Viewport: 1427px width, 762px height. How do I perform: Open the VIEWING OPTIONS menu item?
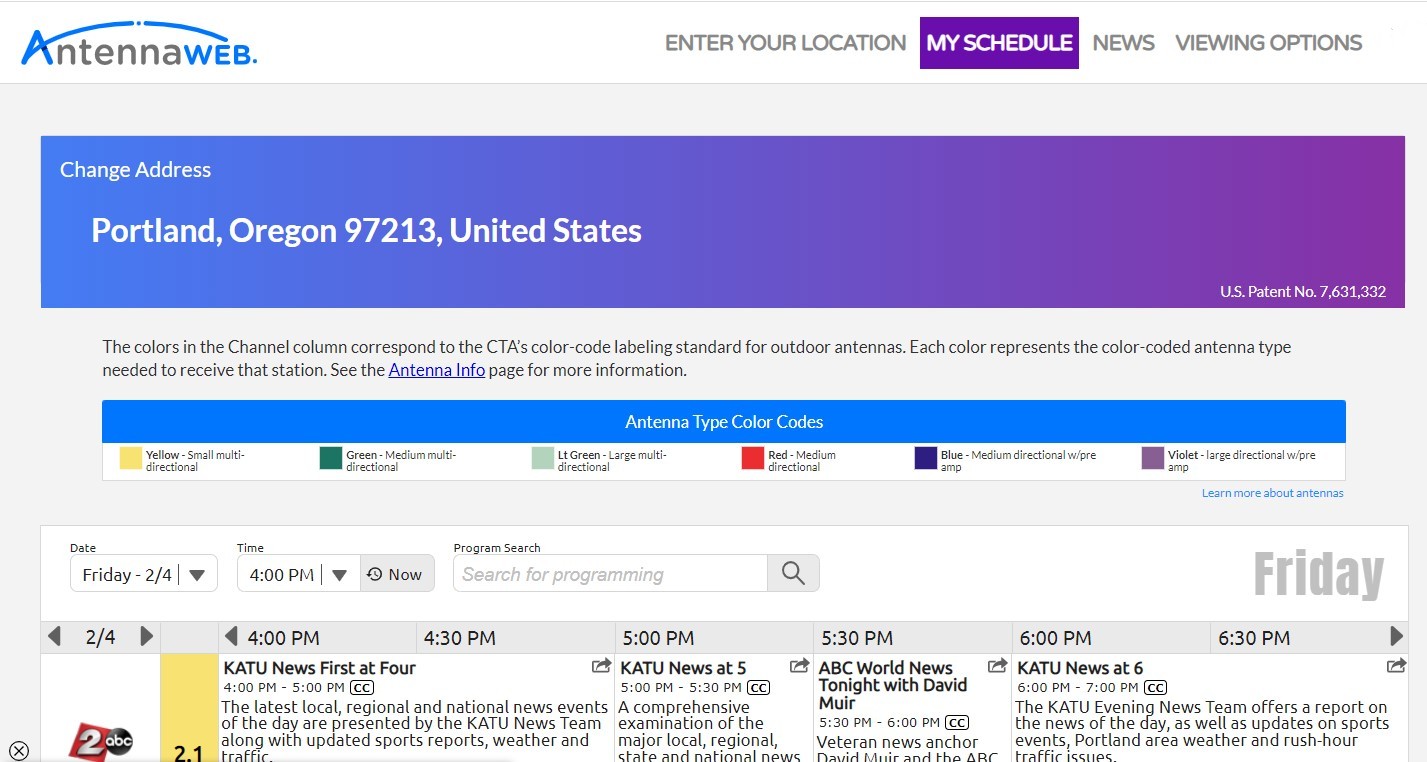tap(1268, 43)
